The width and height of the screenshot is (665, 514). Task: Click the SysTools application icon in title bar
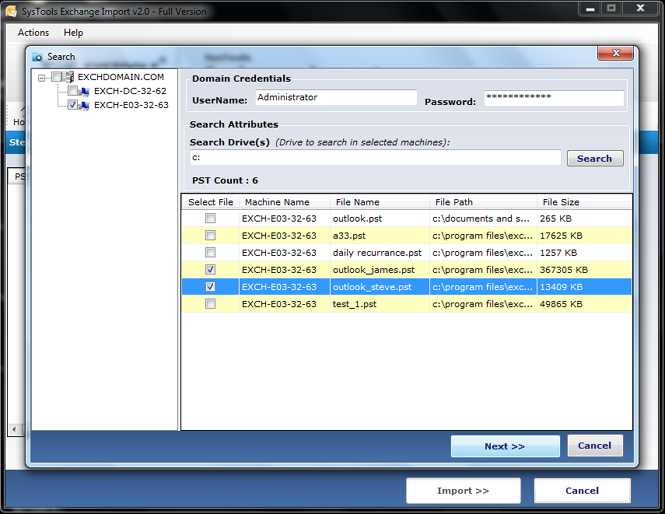click(x=11, y=11)
